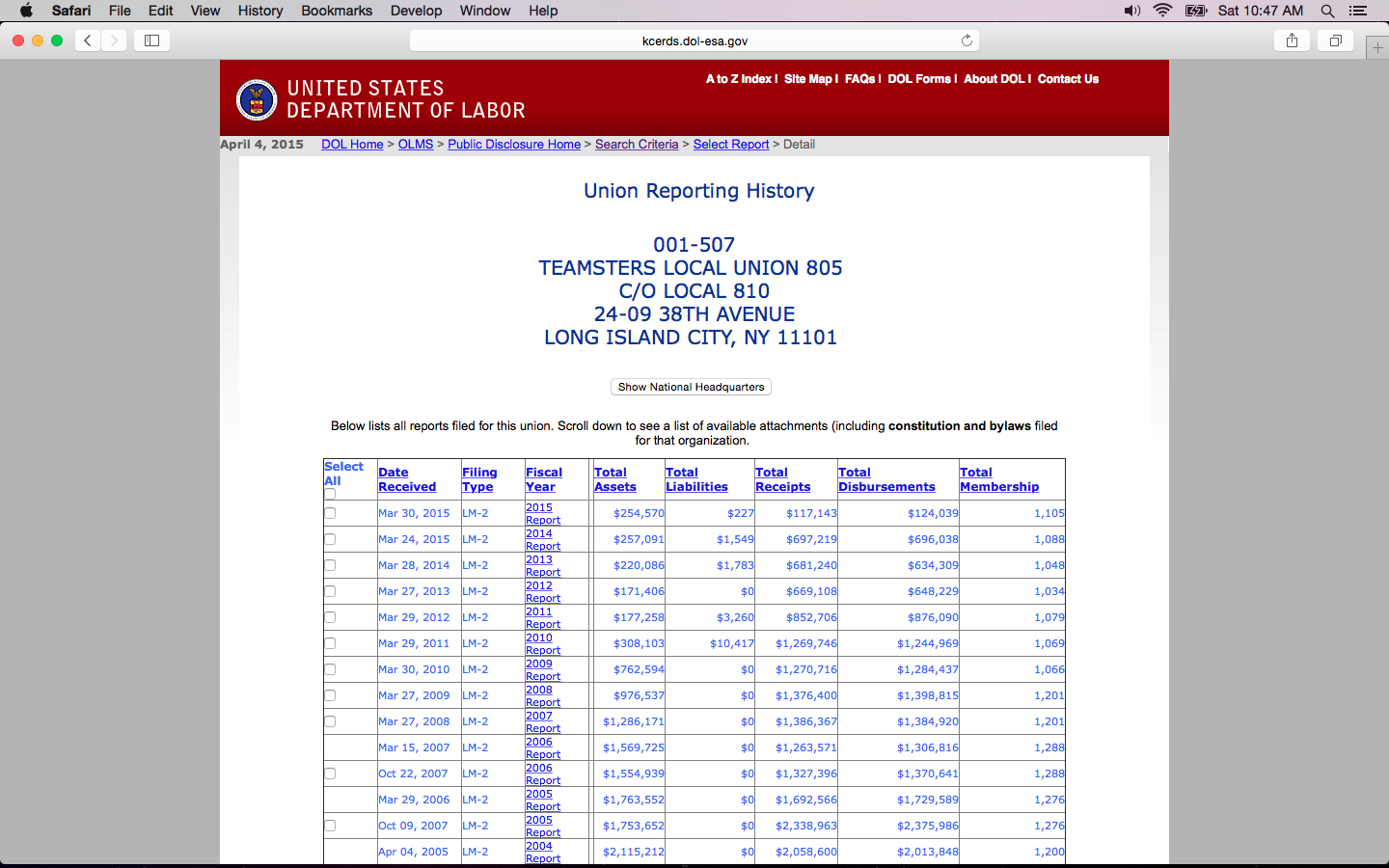Open the Window menu
Image resolution: width=1389 pixels, height=868 pixels.
pyautogui.click(x=485, y=11)
